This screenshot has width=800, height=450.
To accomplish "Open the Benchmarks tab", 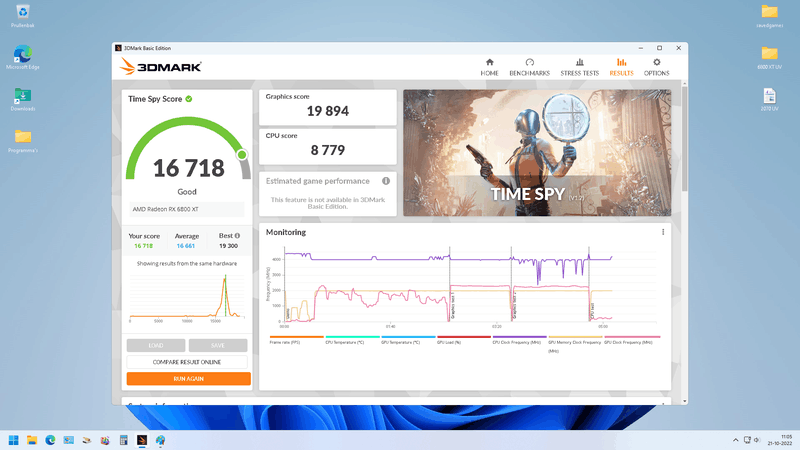I will pos(529,67).
